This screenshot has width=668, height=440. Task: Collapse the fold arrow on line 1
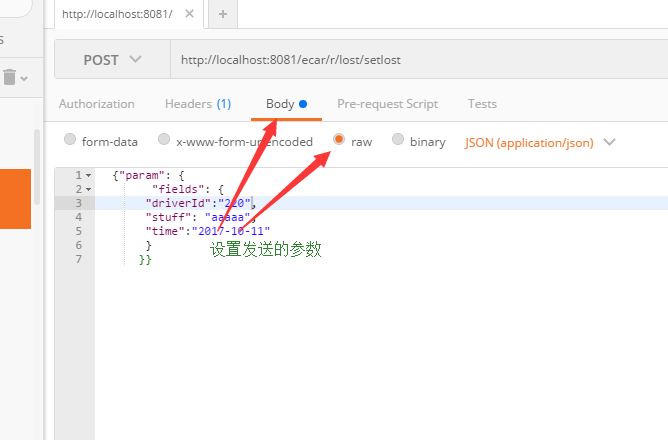click(x=88, y=175)
